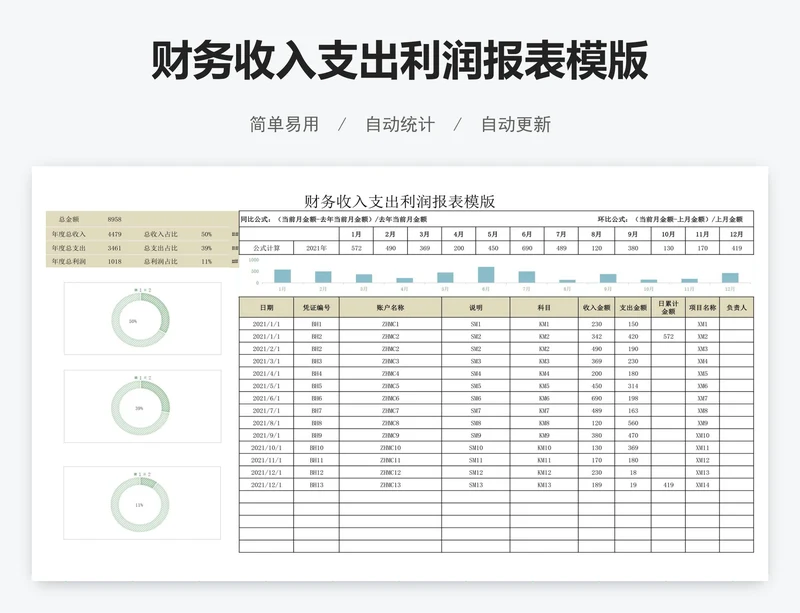800x613 pixels.
Task: Select the date cell 2021/10/1
Action: pyautogui.click(x=266, y=448)
